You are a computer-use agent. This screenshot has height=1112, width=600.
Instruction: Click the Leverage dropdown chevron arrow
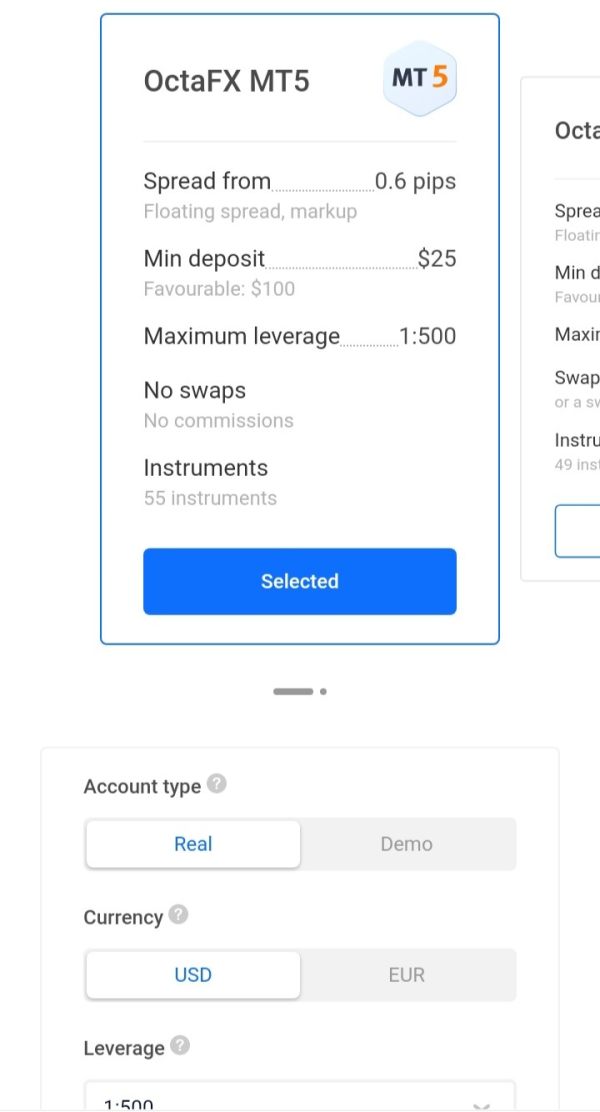click(x=481, y=1104)
